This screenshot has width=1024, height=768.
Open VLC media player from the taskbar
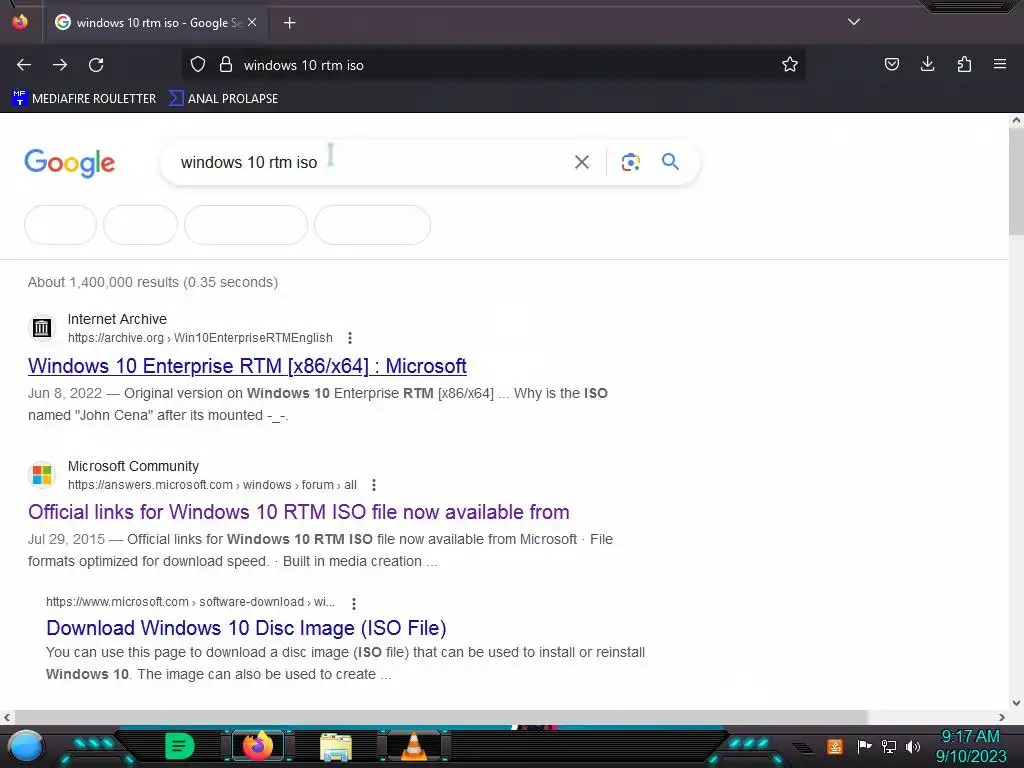413,746
